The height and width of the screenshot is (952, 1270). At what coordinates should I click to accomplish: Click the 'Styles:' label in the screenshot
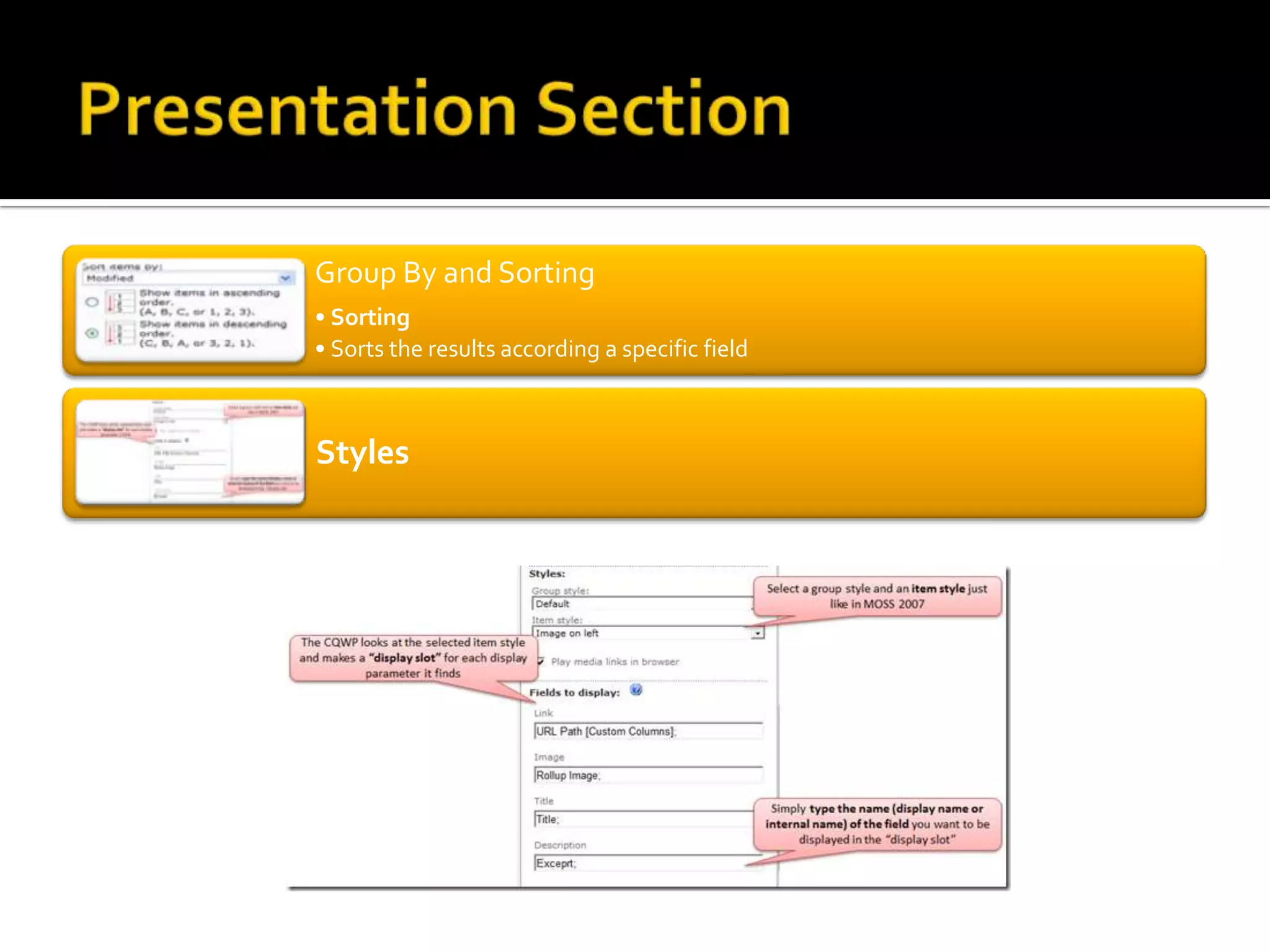click(547, 574)
